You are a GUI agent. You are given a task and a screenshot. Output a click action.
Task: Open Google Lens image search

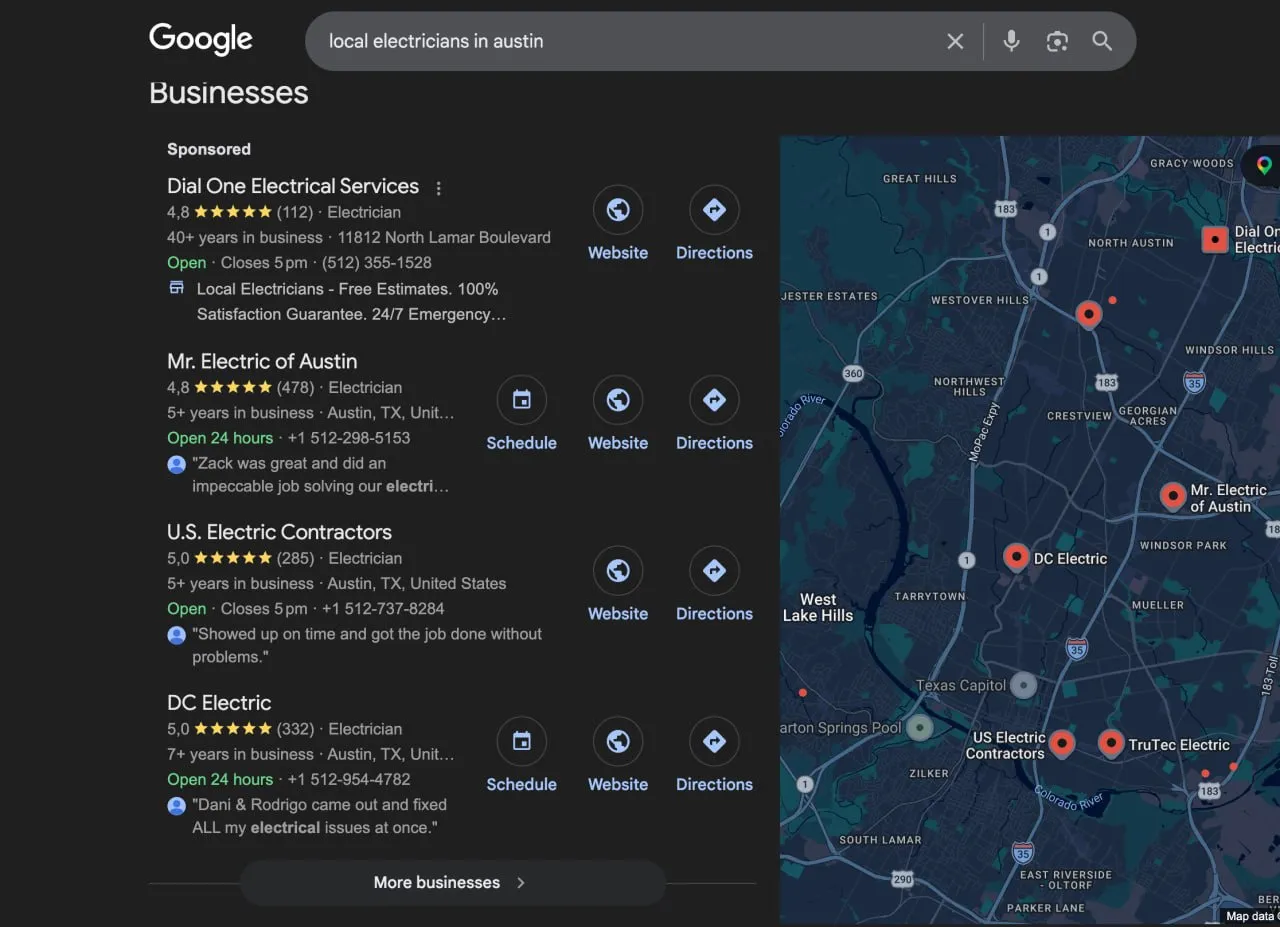coord(1057,41)
